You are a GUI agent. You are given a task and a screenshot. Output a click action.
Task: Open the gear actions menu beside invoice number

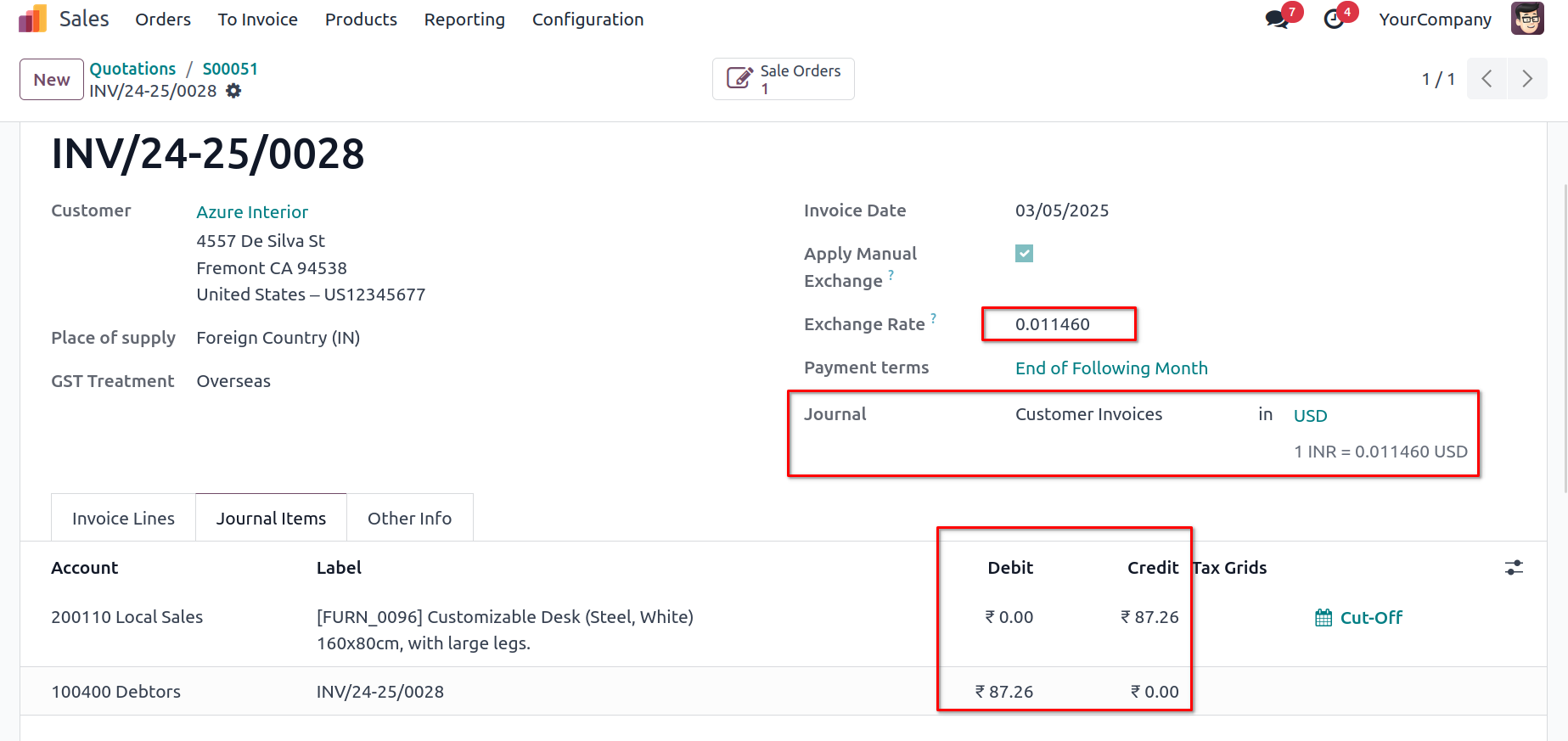click(x=233, y=91)
